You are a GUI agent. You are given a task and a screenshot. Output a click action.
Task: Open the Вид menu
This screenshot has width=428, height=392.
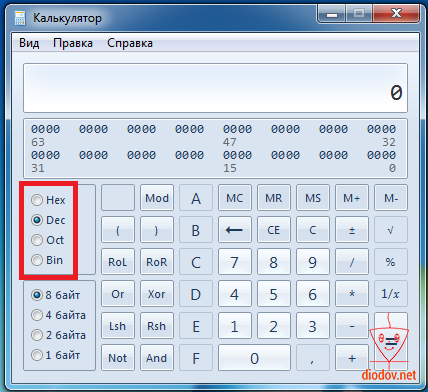point(29,43)
